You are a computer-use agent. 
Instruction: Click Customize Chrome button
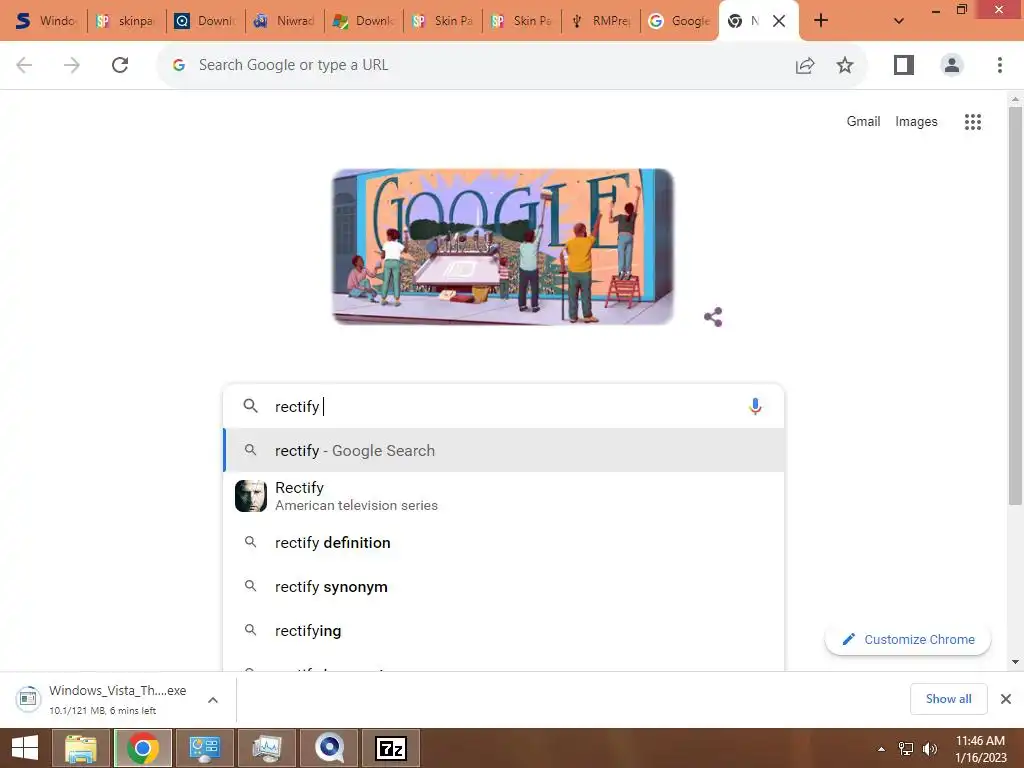[908, 639]
